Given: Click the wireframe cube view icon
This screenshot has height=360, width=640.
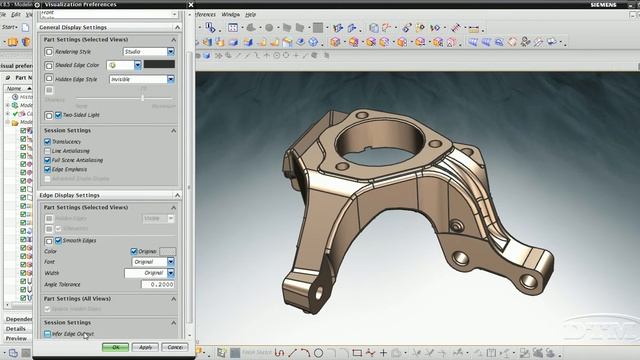Looking at the screenshot, I should (x=313, y=42).
